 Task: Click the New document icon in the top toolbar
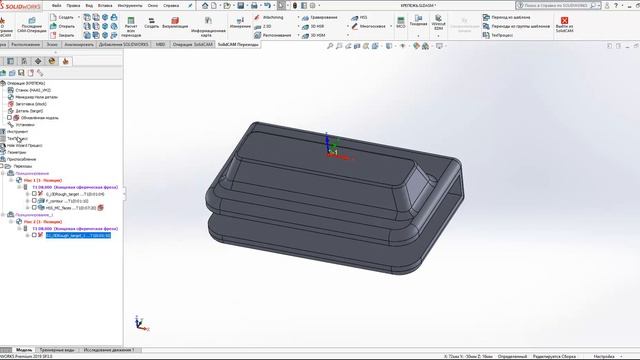click(214, 6)
